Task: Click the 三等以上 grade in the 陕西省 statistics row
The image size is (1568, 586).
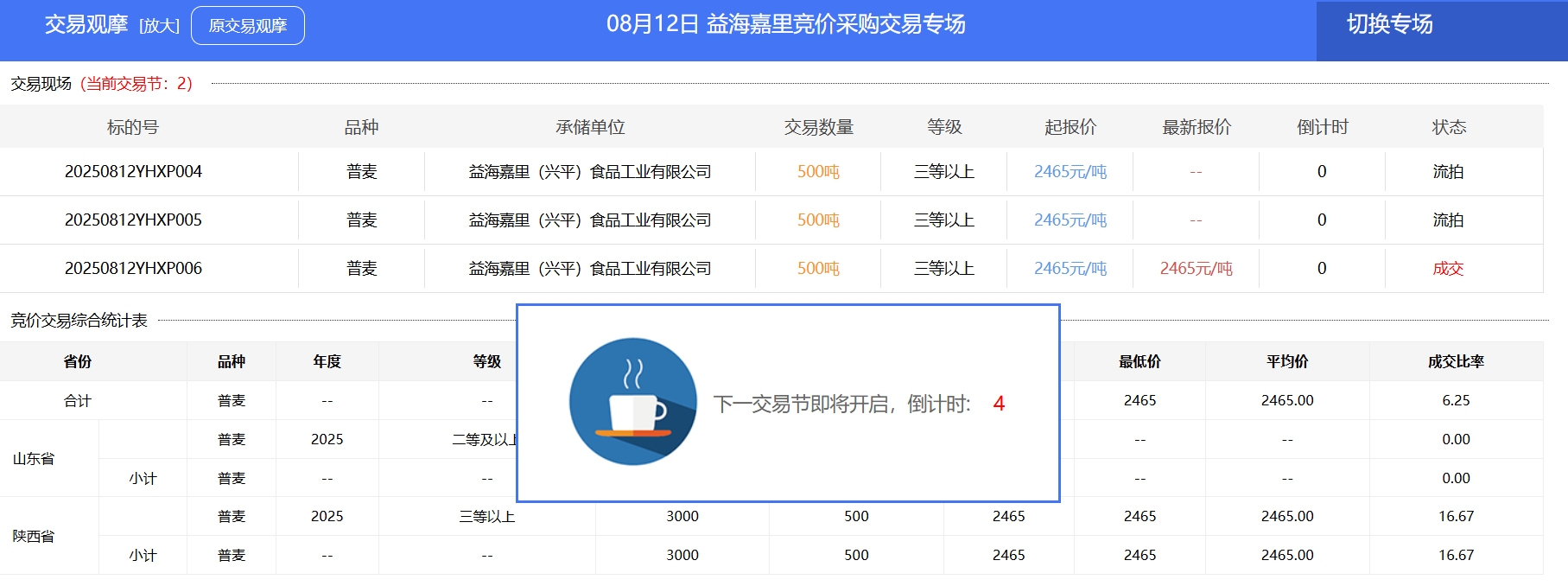Action: (x=487, y=517)
